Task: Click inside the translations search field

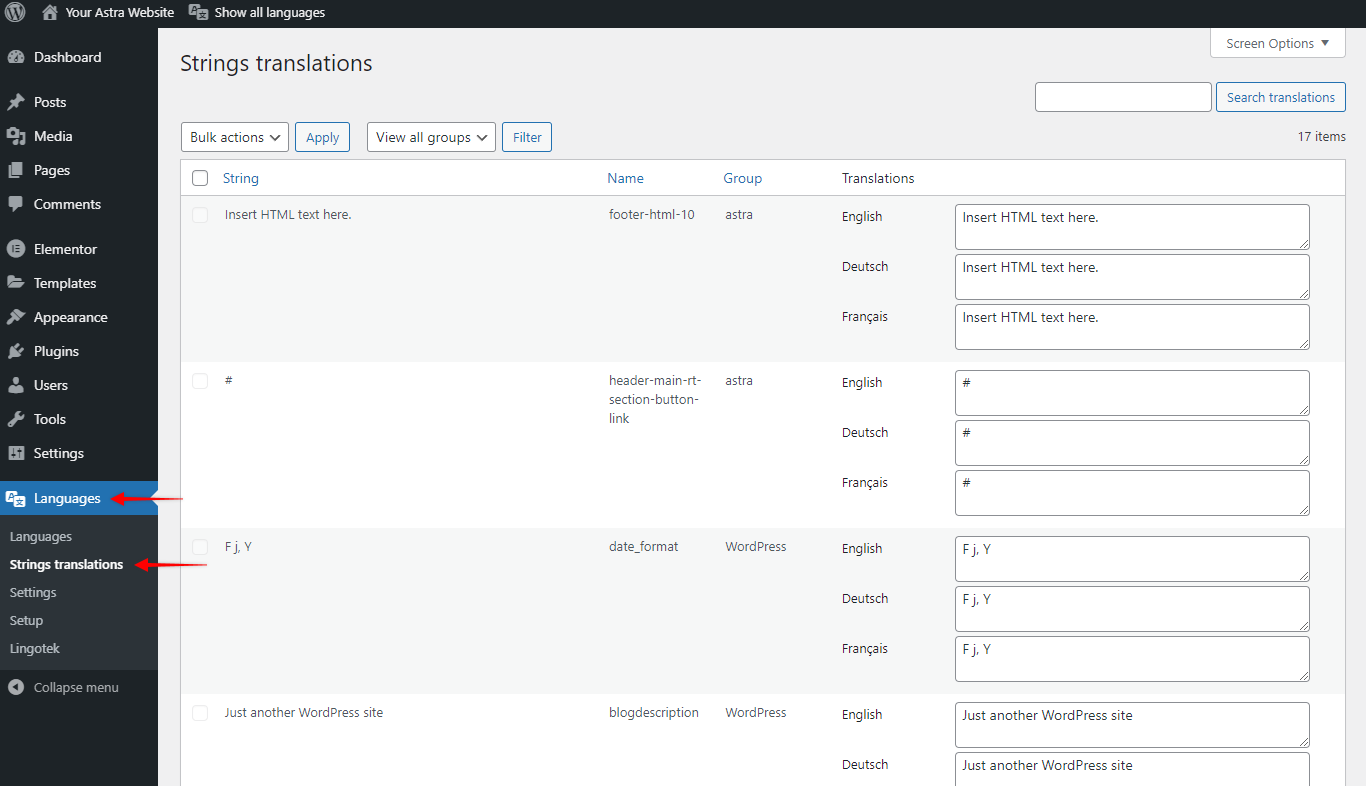Action: point(1122,97)
